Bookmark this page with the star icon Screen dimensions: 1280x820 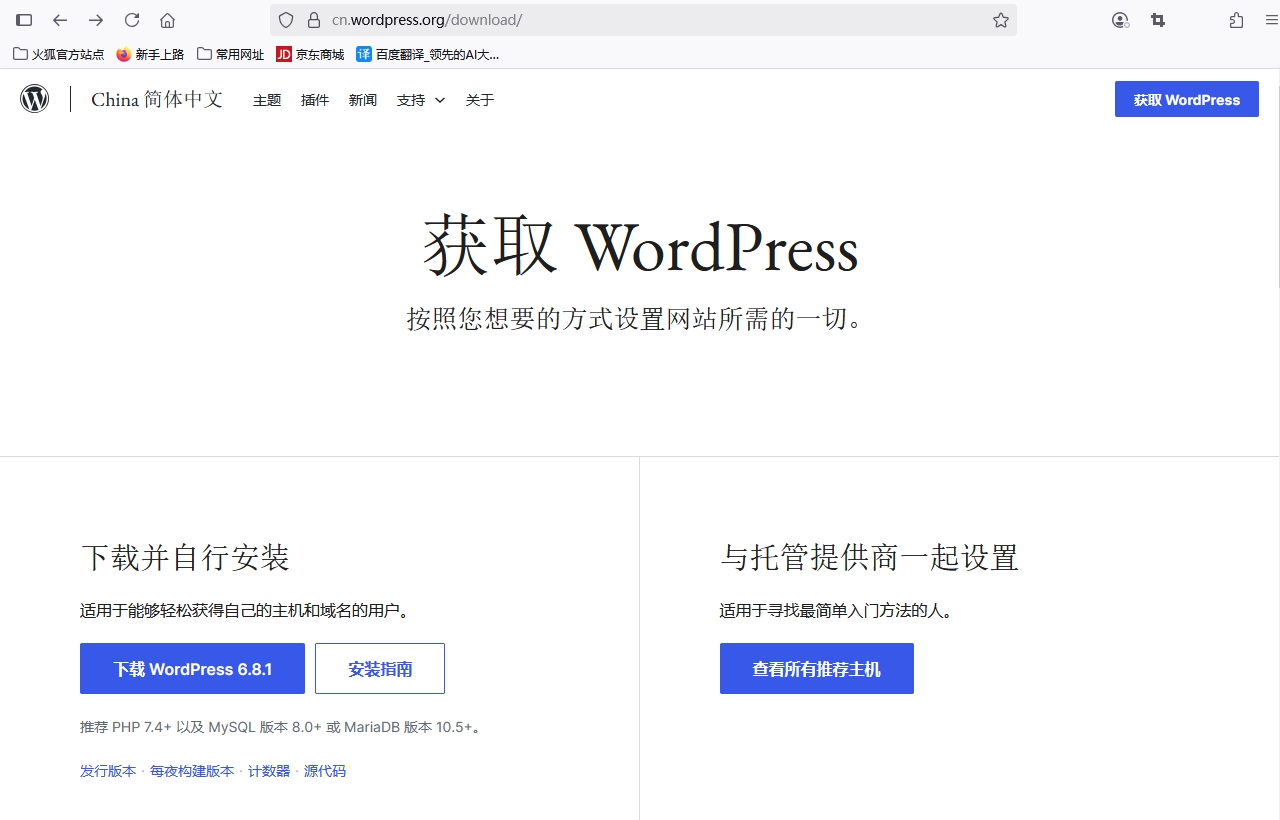(1001, 20)
